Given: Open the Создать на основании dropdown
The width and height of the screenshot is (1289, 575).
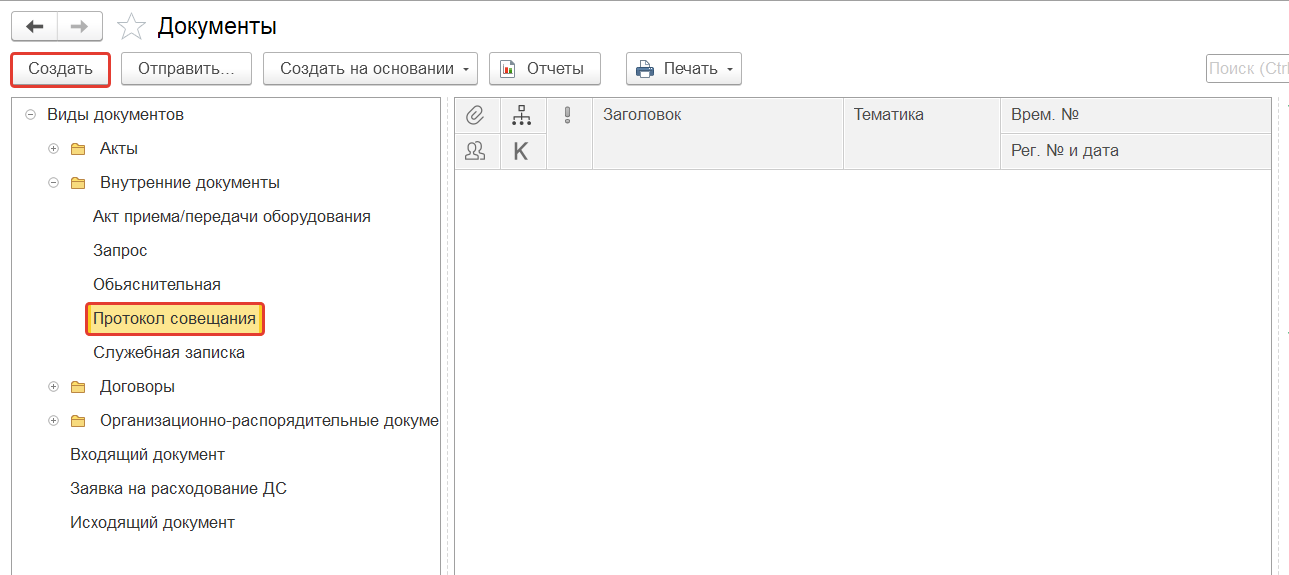Looking at the screenshot, I should (x=370, y=69).
